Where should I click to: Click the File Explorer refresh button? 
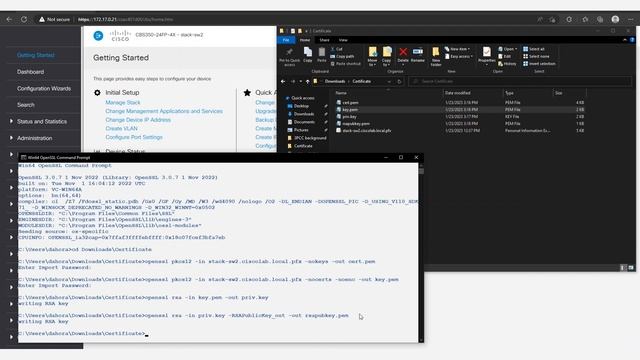399,81
